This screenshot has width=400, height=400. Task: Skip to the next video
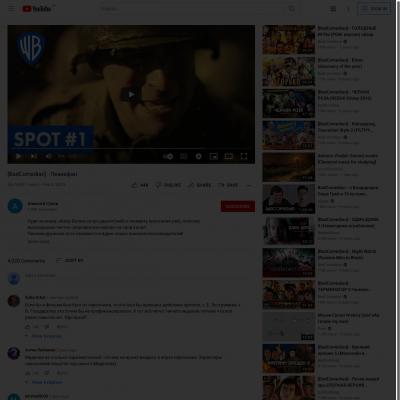coord(34,156)
